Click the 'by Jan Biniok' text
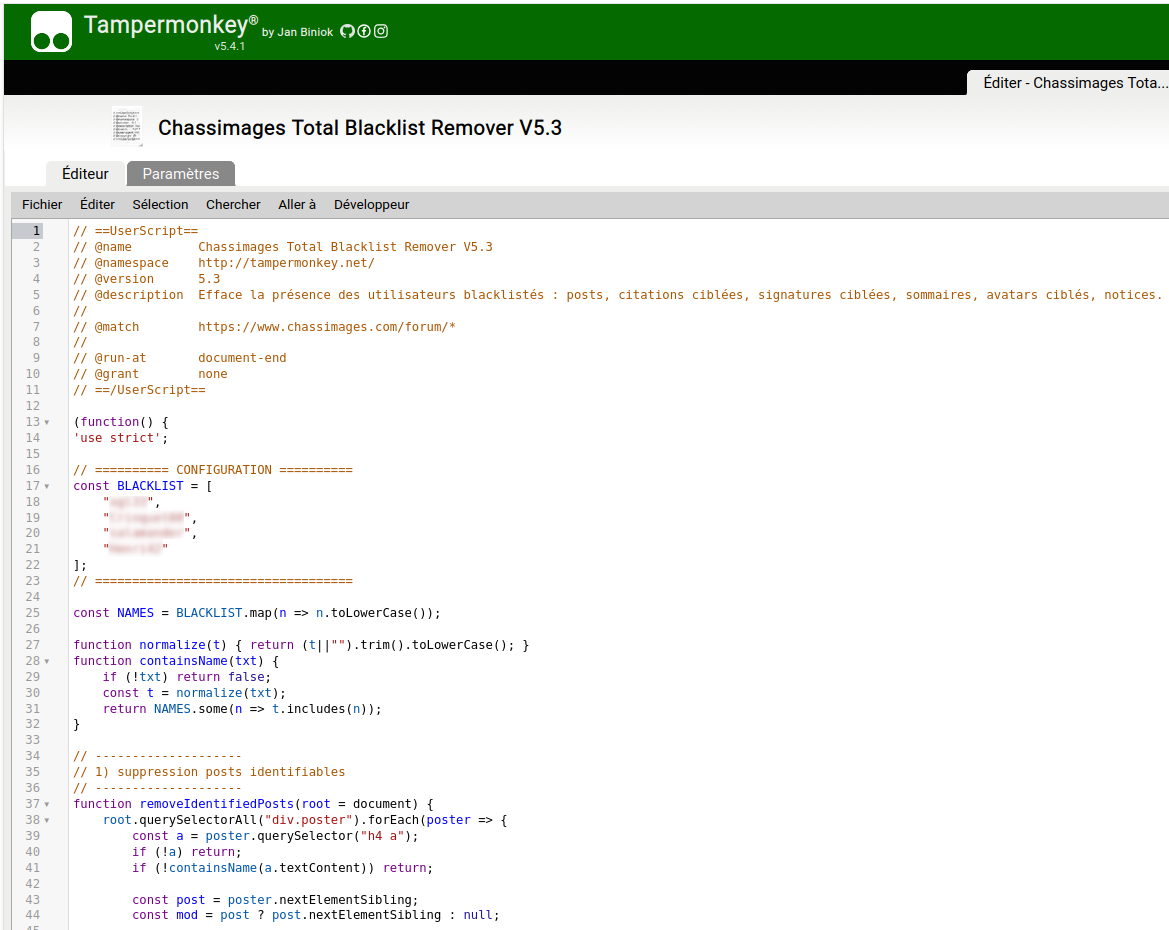This screenshot has width=1169, height=930. point(297,32)
